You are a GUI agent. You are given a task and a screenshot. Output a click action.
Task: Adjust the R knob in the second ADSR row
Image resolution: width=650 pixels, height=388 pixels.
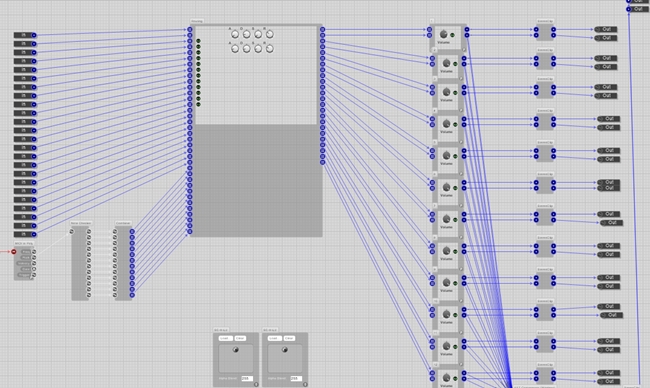tap(270, 48)
